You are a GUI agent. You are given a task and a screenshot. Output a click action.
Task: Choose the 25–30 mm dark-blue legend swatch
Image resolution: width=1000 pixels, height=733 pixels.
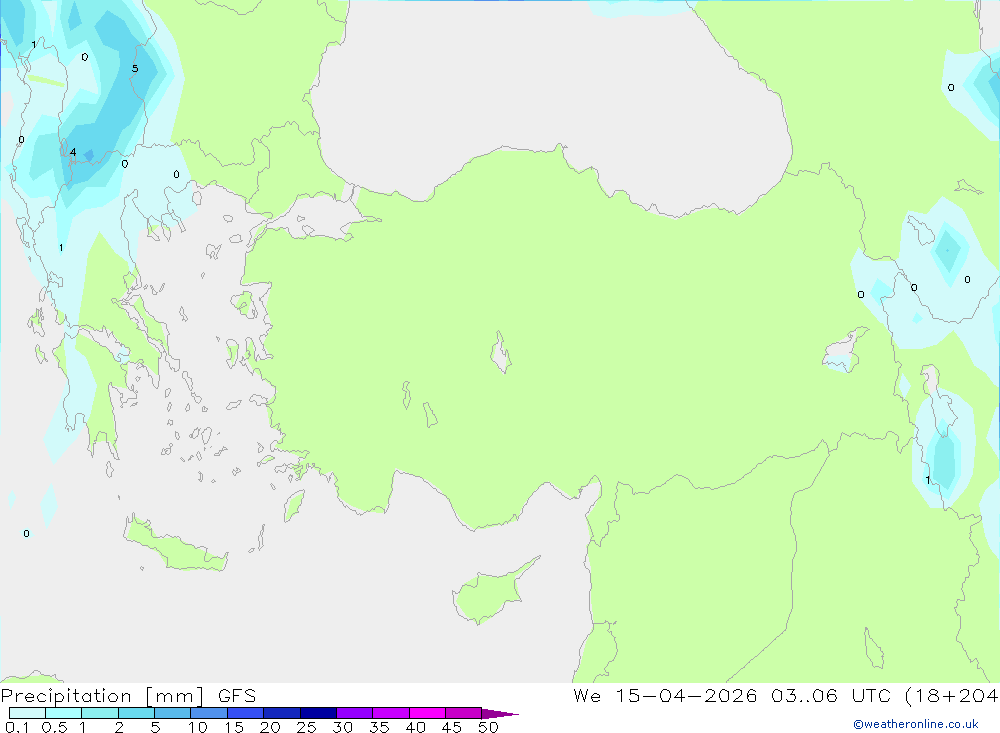tap(318, 713)
